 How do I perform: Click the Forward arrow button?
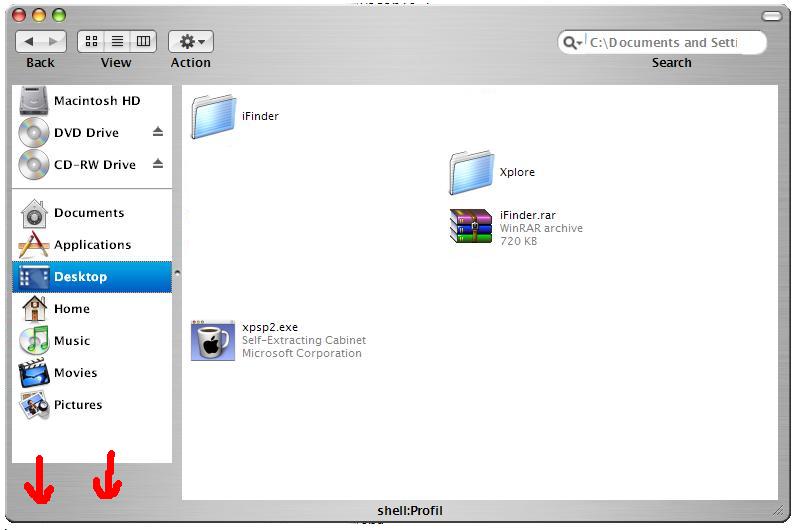pos(53,42)
